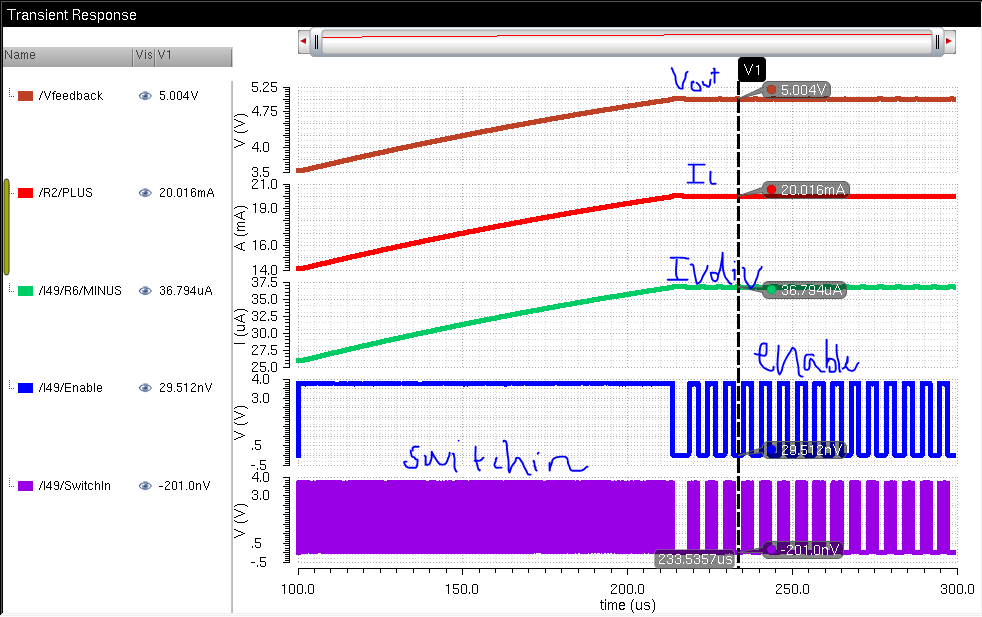Click the Vis column header
982x617 pixels.
tap(143, 56)
